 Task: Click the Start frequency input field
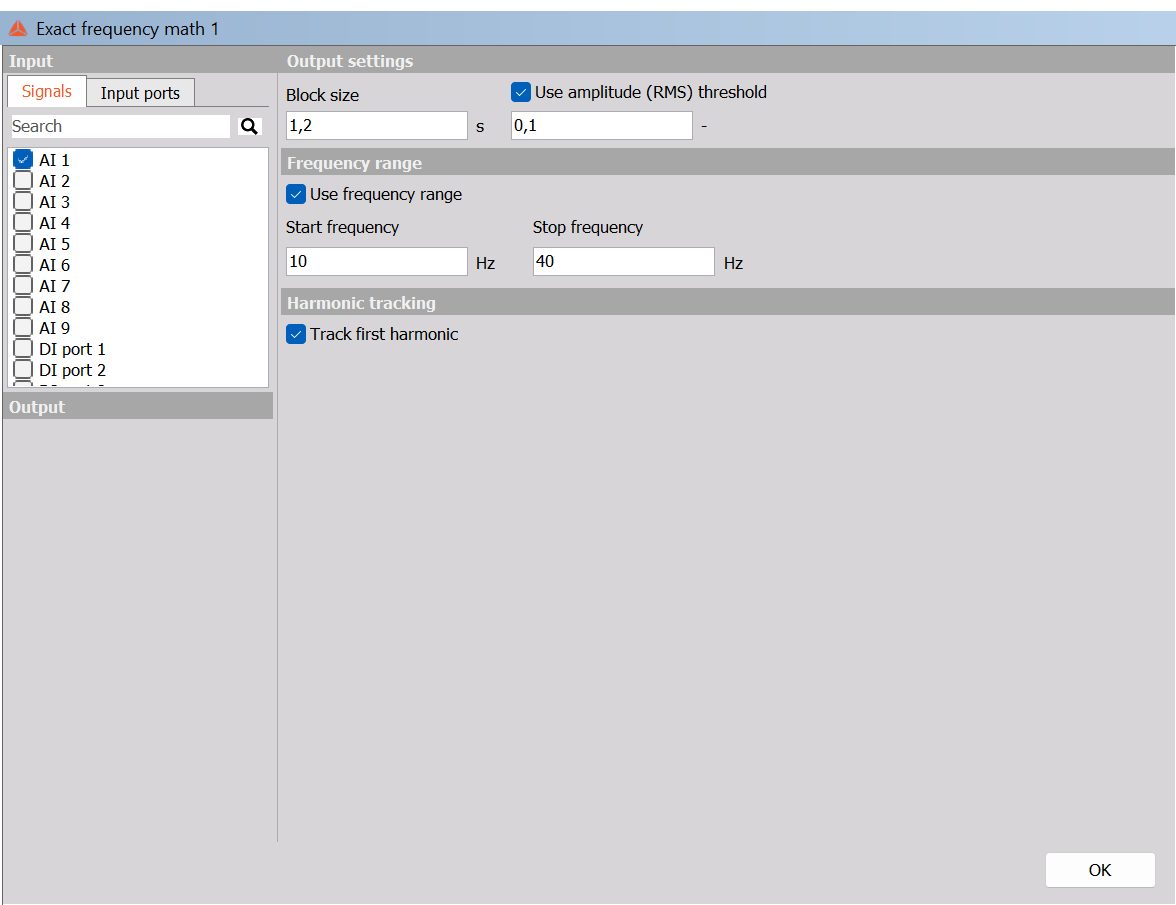pyautogui.click(x=376, y=262)
